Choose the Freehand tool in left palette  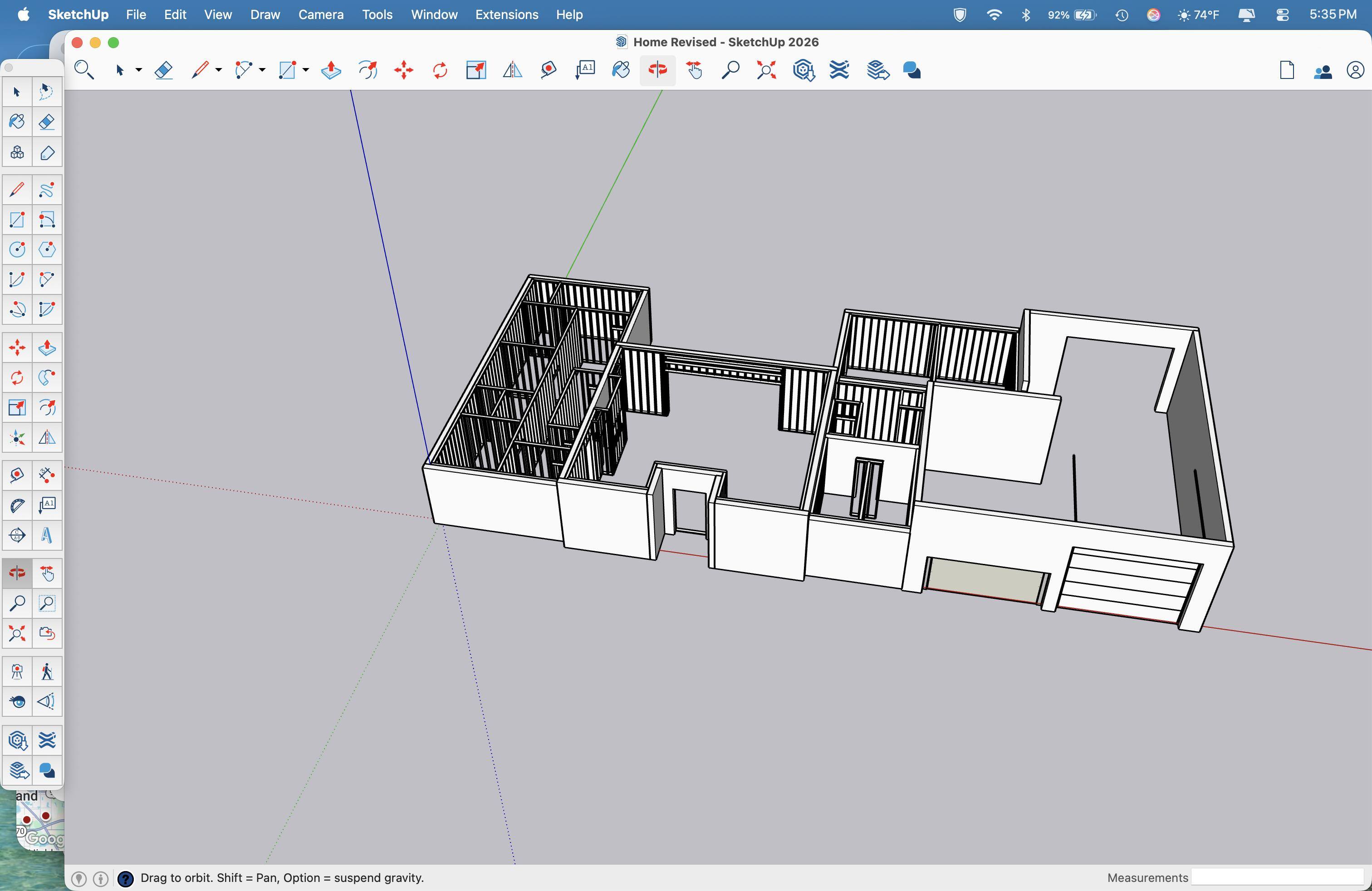[47, 189]
